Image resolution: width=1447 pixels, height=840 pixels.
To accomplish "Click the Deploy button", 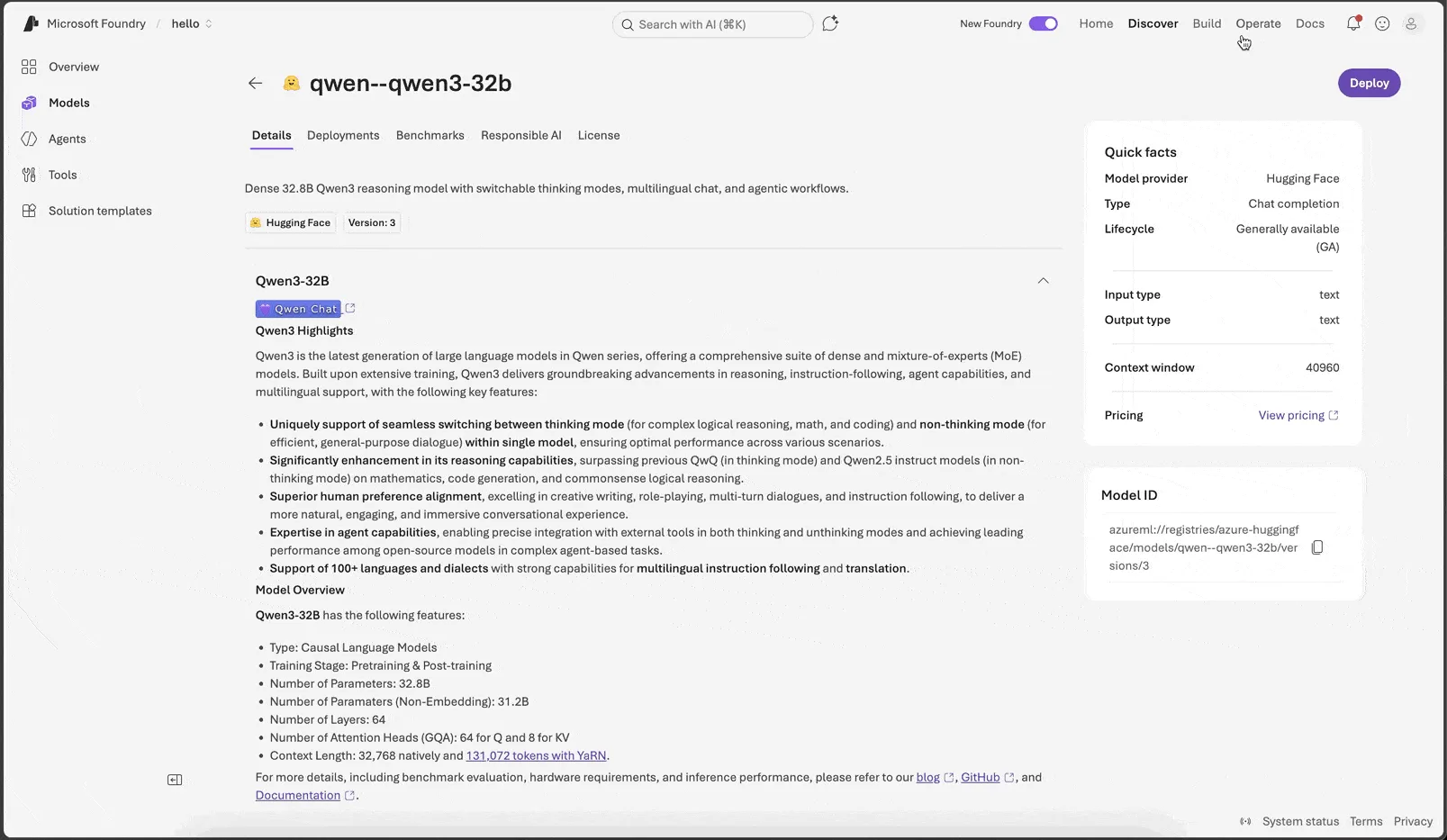I will 1369,83.
